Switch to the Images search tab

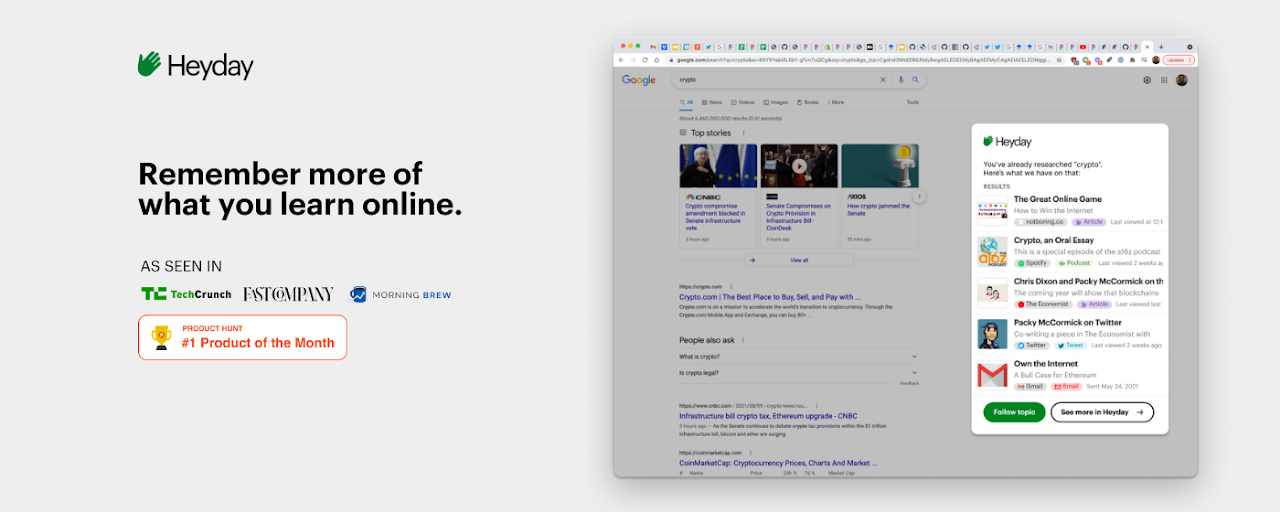(x=776, y=102)
